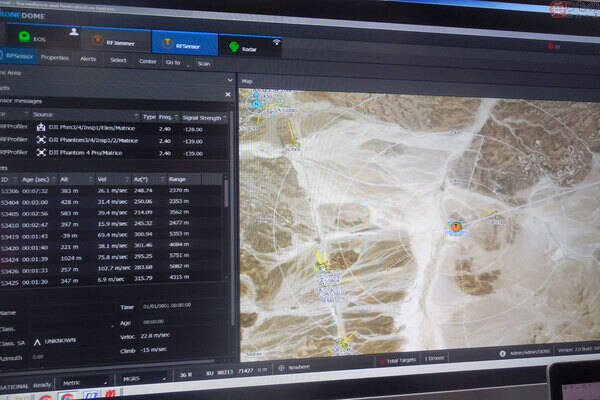Viewport: 600px width, 400px height.
Task: Click orange drone target marker on map
Action: coord(454,227)
